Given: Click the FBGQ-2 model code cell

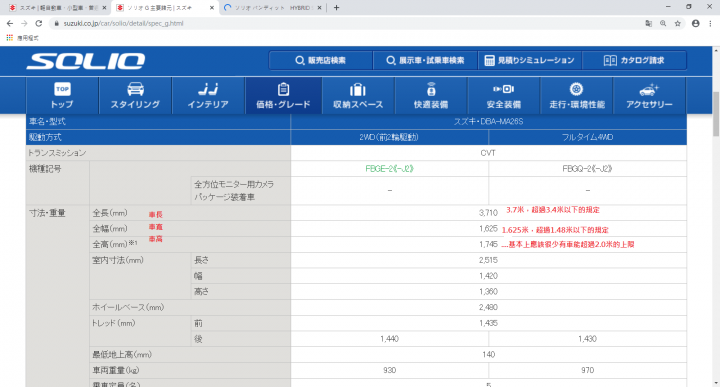Looking at the screenshot, I should click(587, 168).
